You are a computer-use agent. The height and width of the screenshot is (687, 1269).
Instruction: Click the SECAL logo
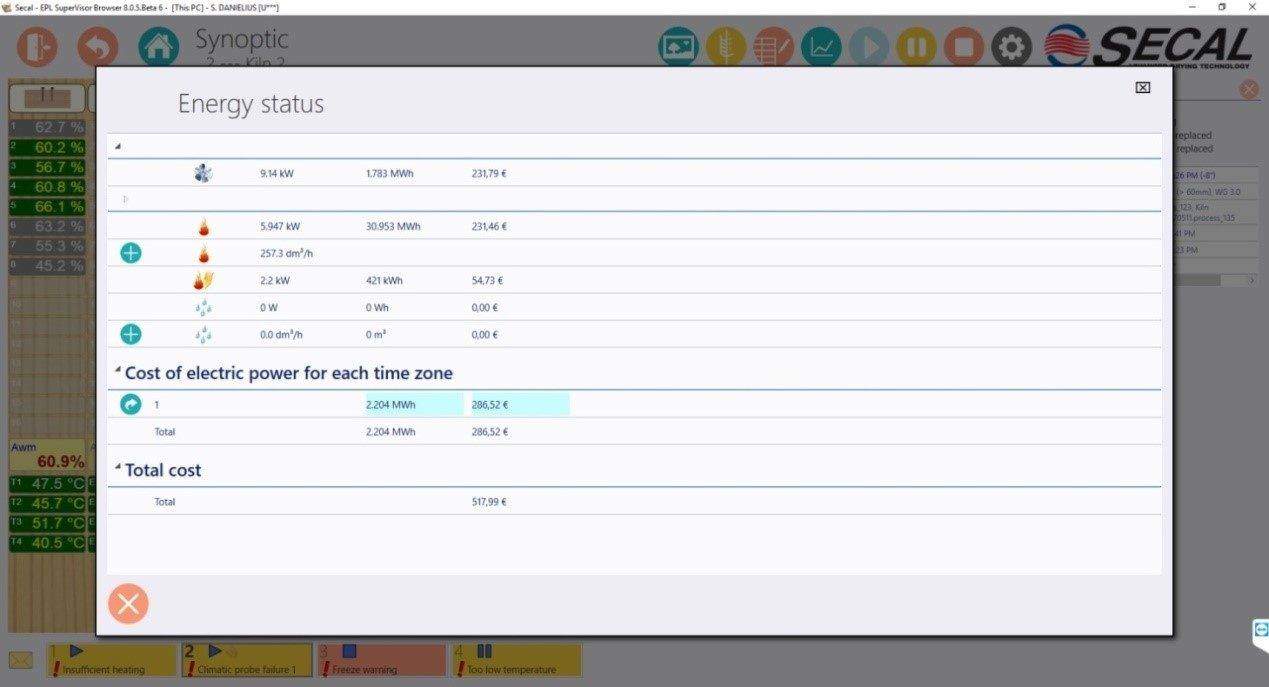(1149, 47)
